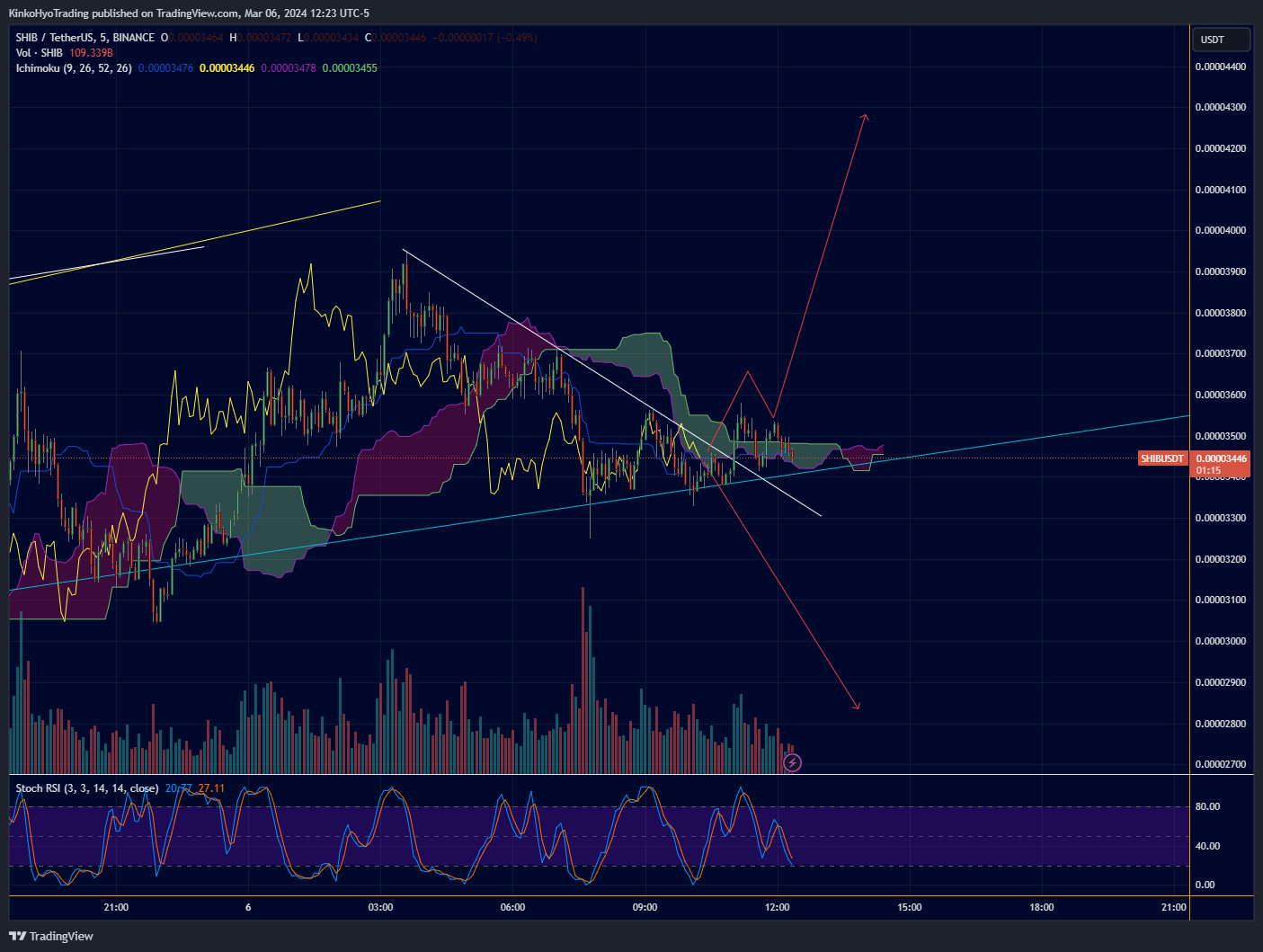The height and width of the screenshot is (952, 1263).
Task: Click the 0.00004400 price axis label
Action: tap(1221, 67)
